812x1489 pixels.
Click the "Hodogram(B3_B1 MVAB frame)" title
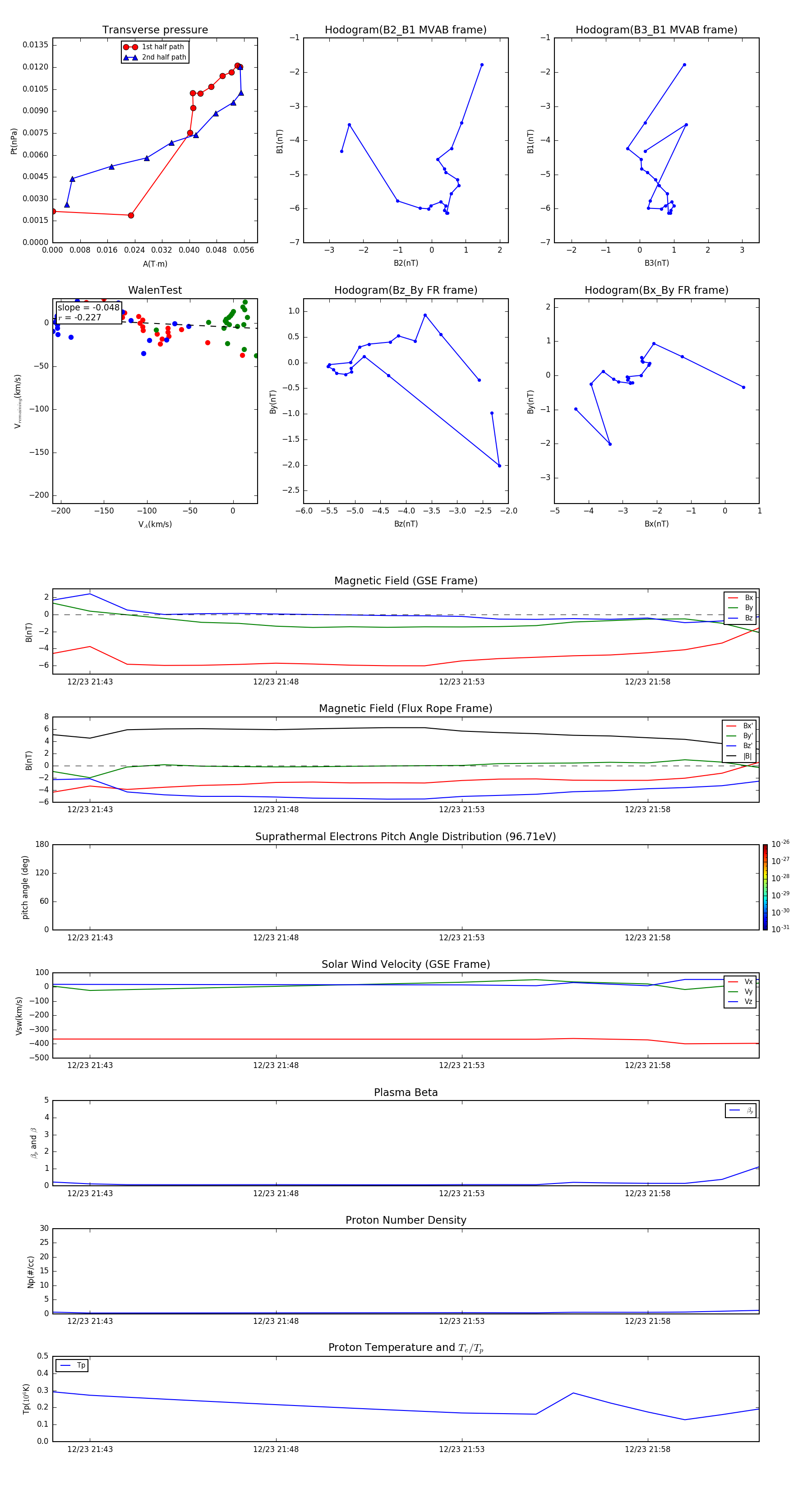[656, 30]
